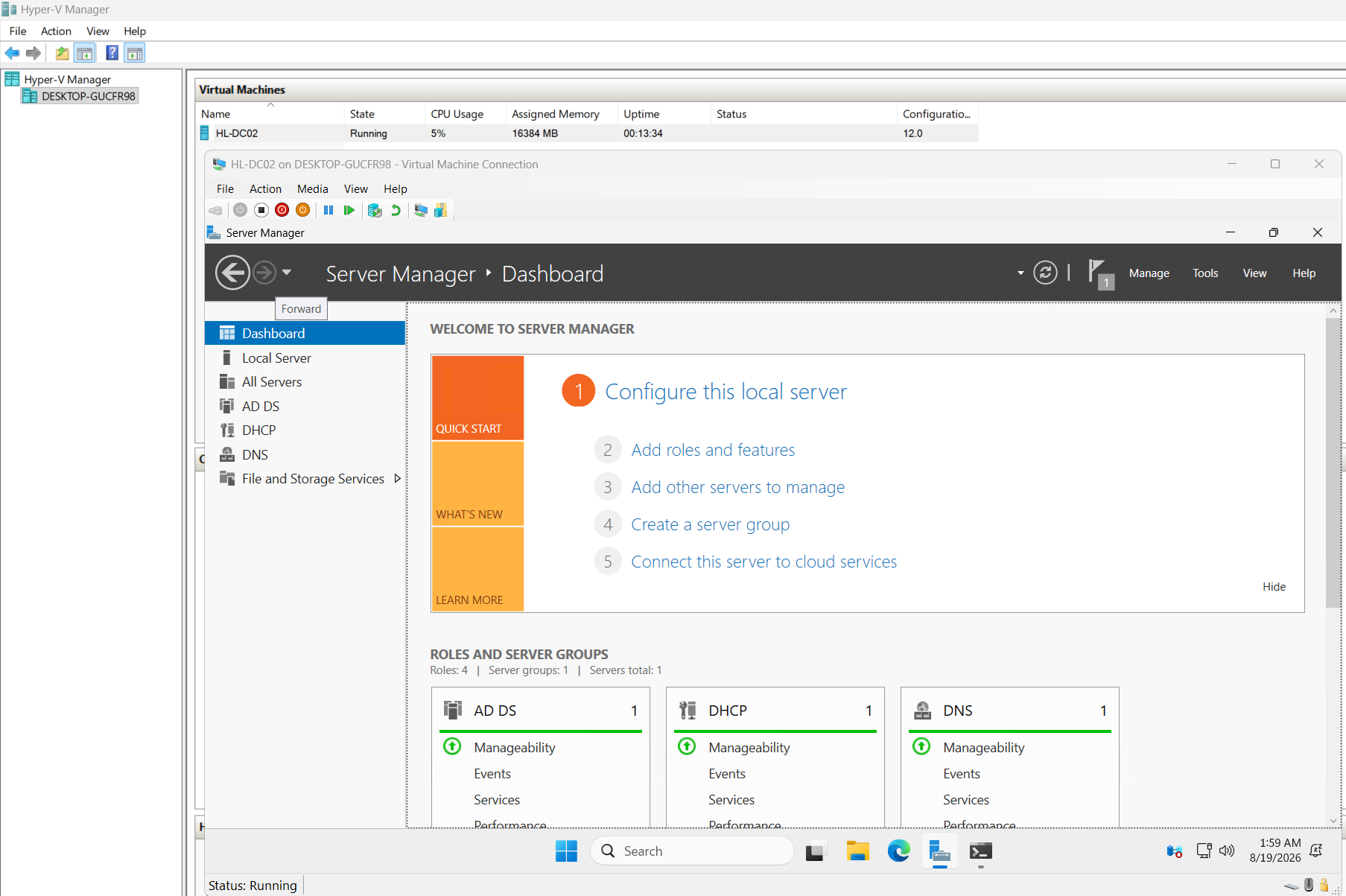Toggle Show/Hide Action Pane icon in Hyper-V Manager
The image size is (1346, 896).
[x=135, y=53]
